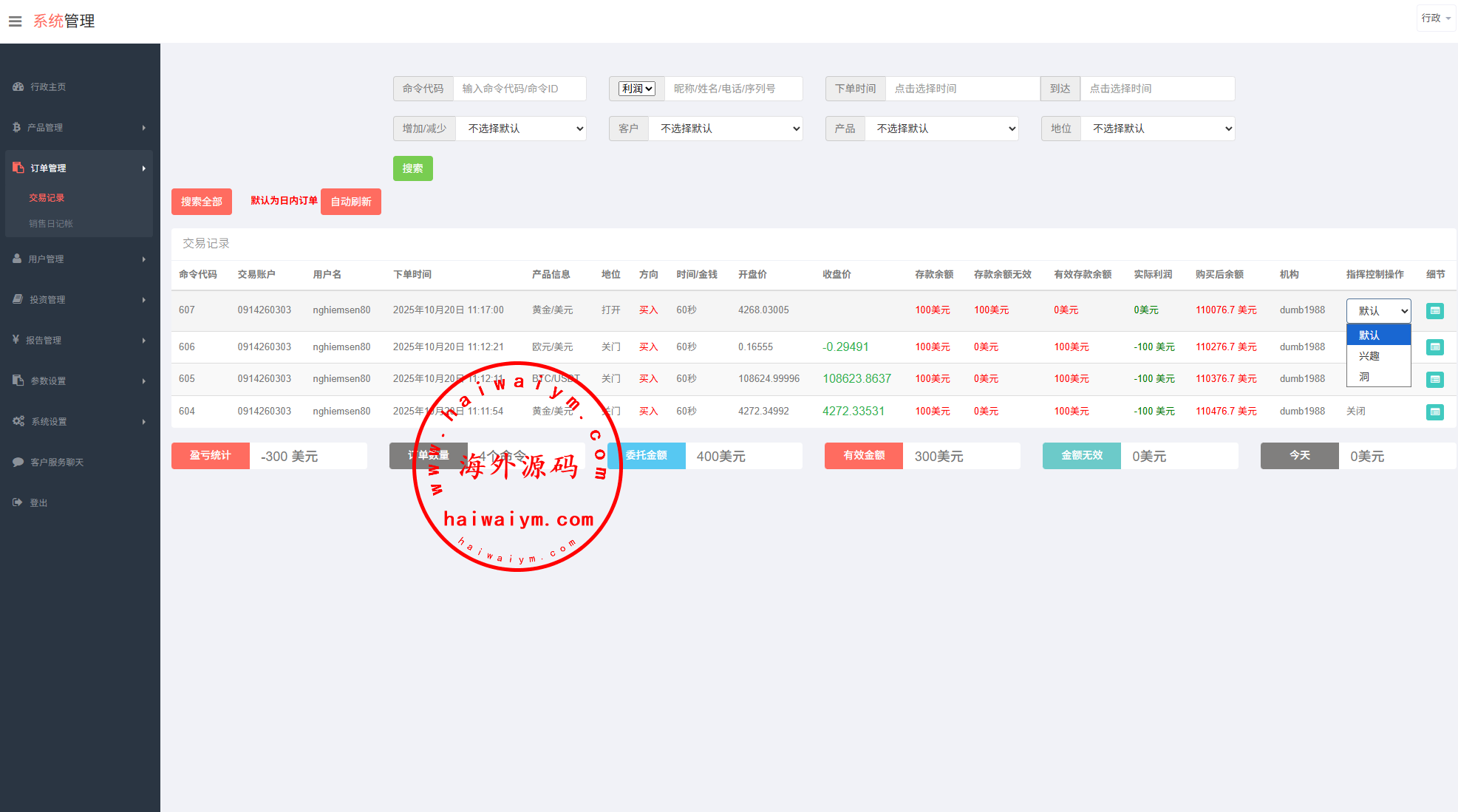Click the hamburger menu icon
Screen dimensions: 1458x812
pos(15,21)
